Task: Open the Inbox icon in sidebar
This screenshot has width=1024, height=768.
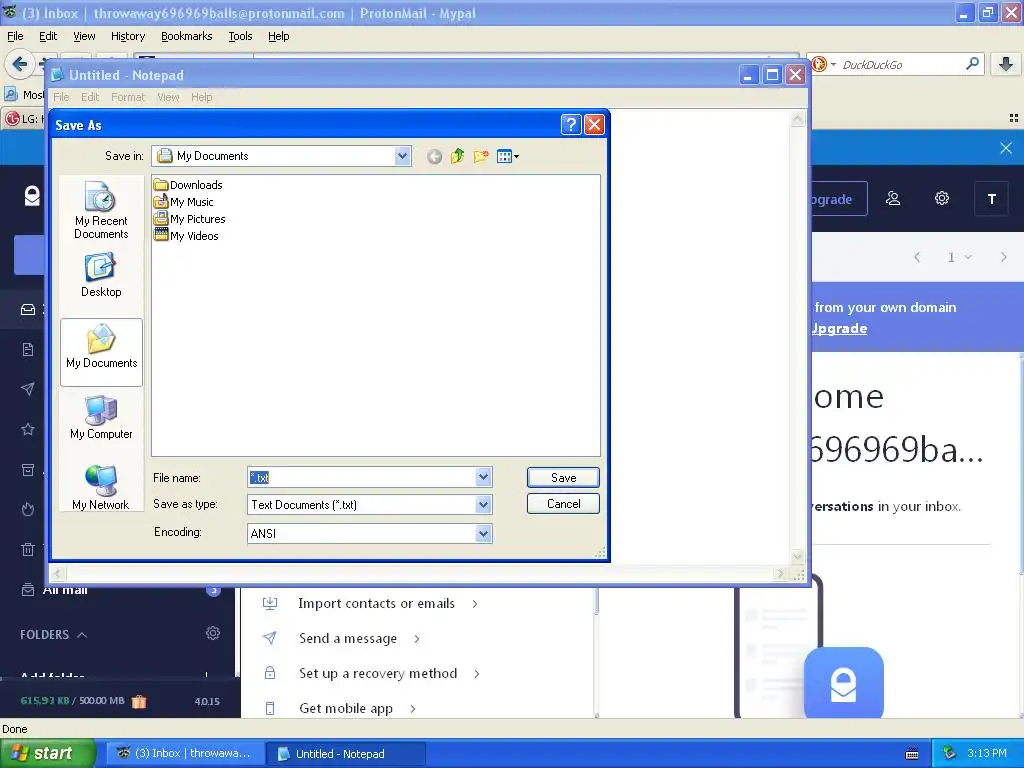Action: coord(28,310)
